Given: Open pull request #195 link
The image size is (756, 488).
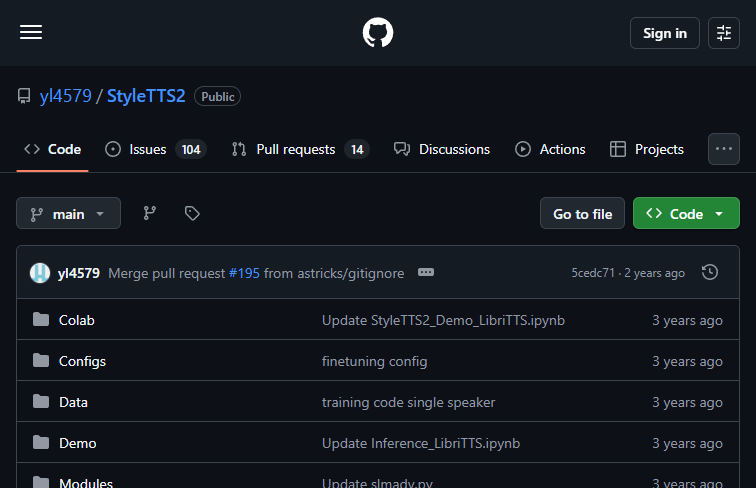Looking at the screenshot, I should (x=244, y=273).
